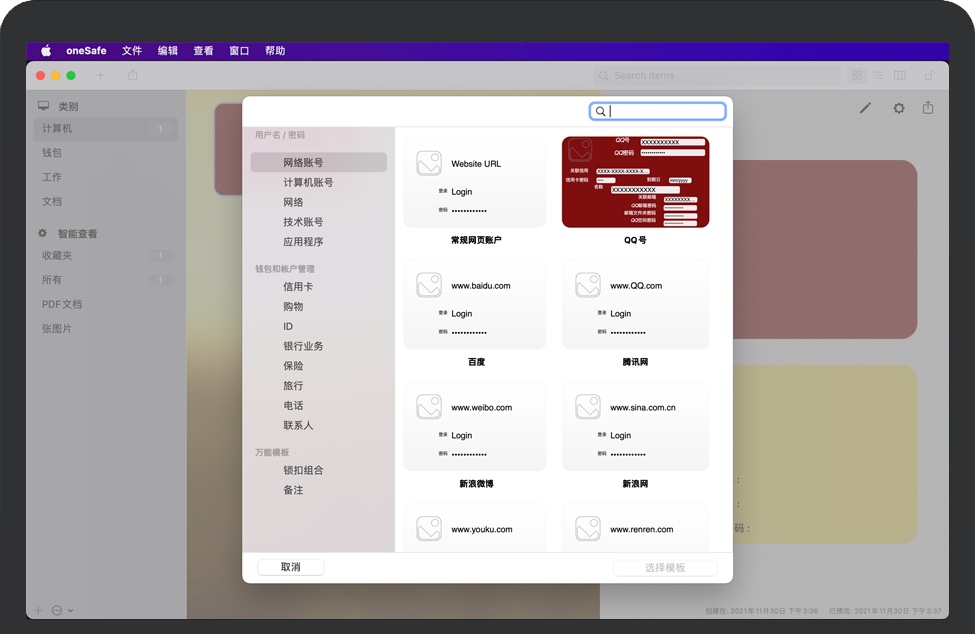Image resolution: width=975 pixels, height=634 pixels.
Task: Select the 百度 template card
Action: [x=475, y=305]
